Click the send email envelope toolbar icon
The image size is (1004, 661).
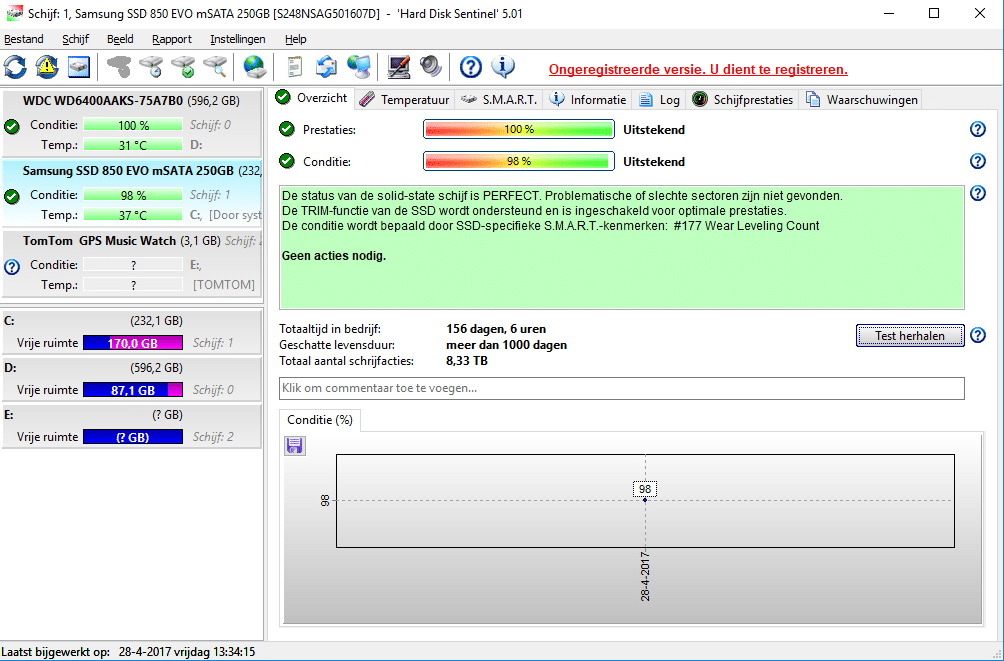click(327, 67)
